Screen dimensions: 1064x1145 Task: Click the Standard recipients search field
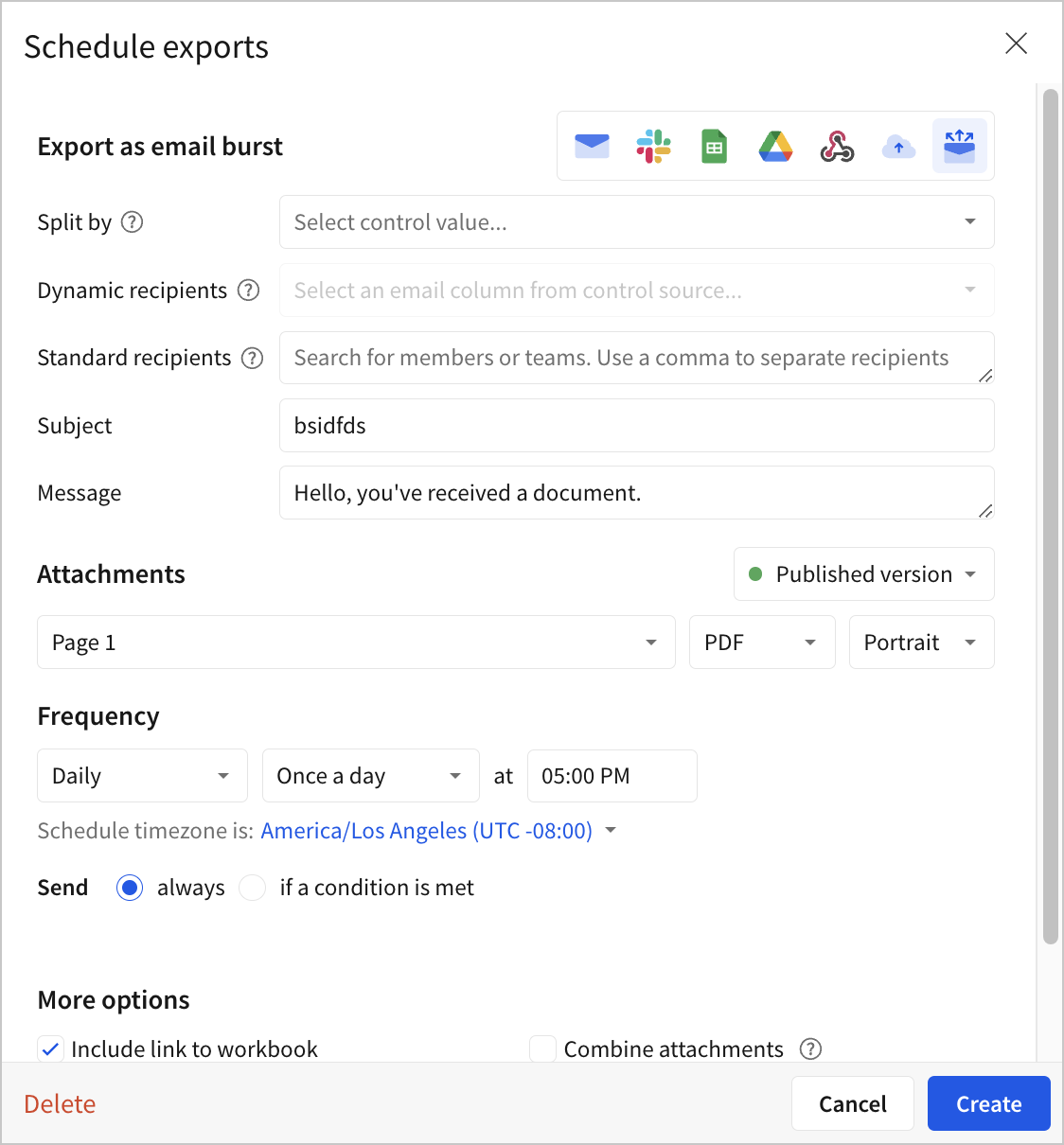pyautogui.click(x=637, y=358)
